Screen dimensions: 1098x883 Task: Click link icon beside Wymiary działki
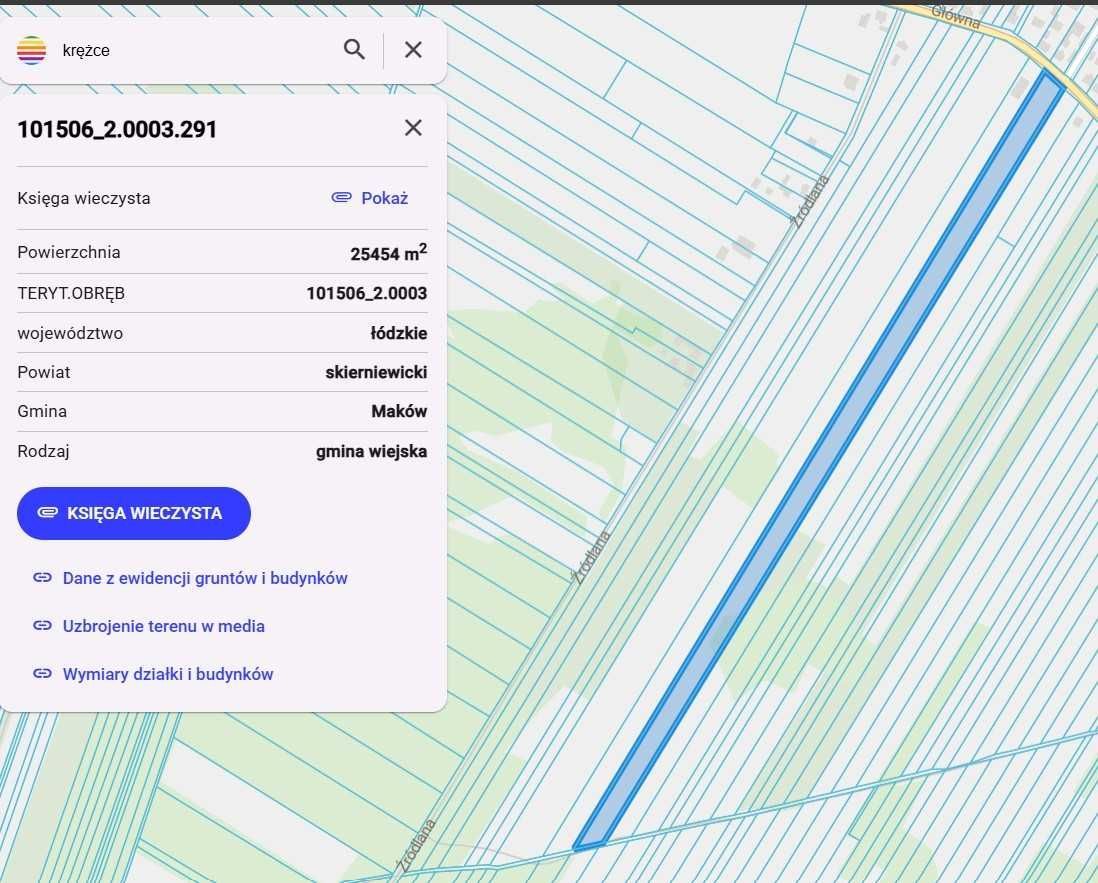(42, 674)
